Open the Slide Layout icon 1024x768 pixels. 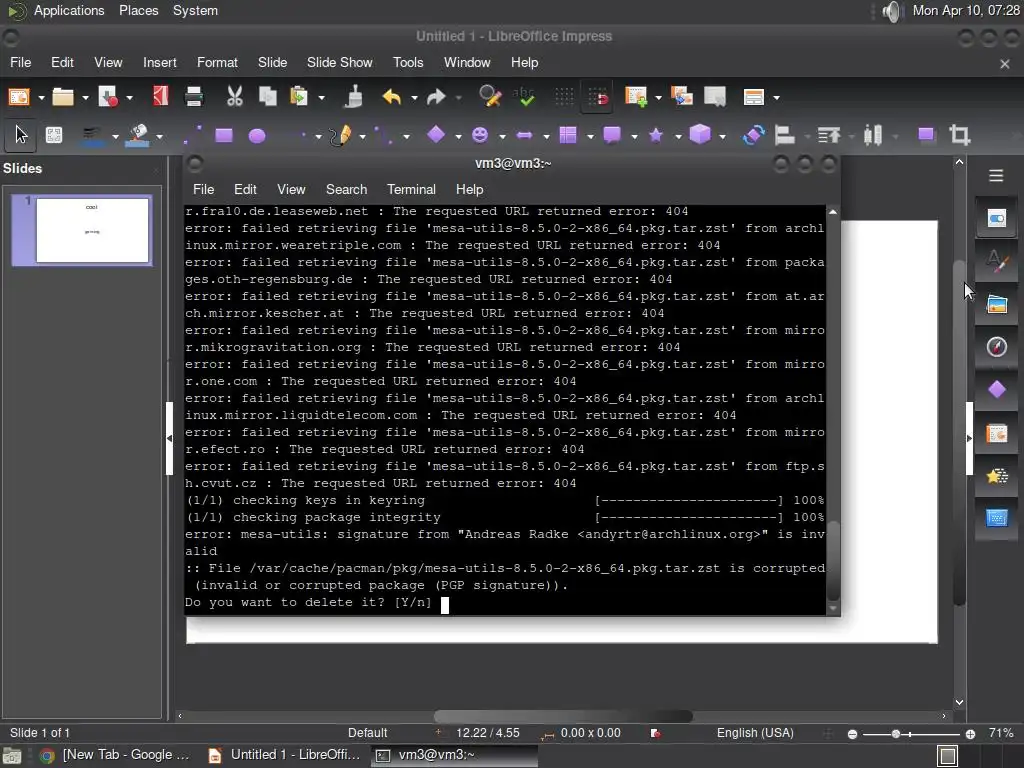(x=754, y=97)
